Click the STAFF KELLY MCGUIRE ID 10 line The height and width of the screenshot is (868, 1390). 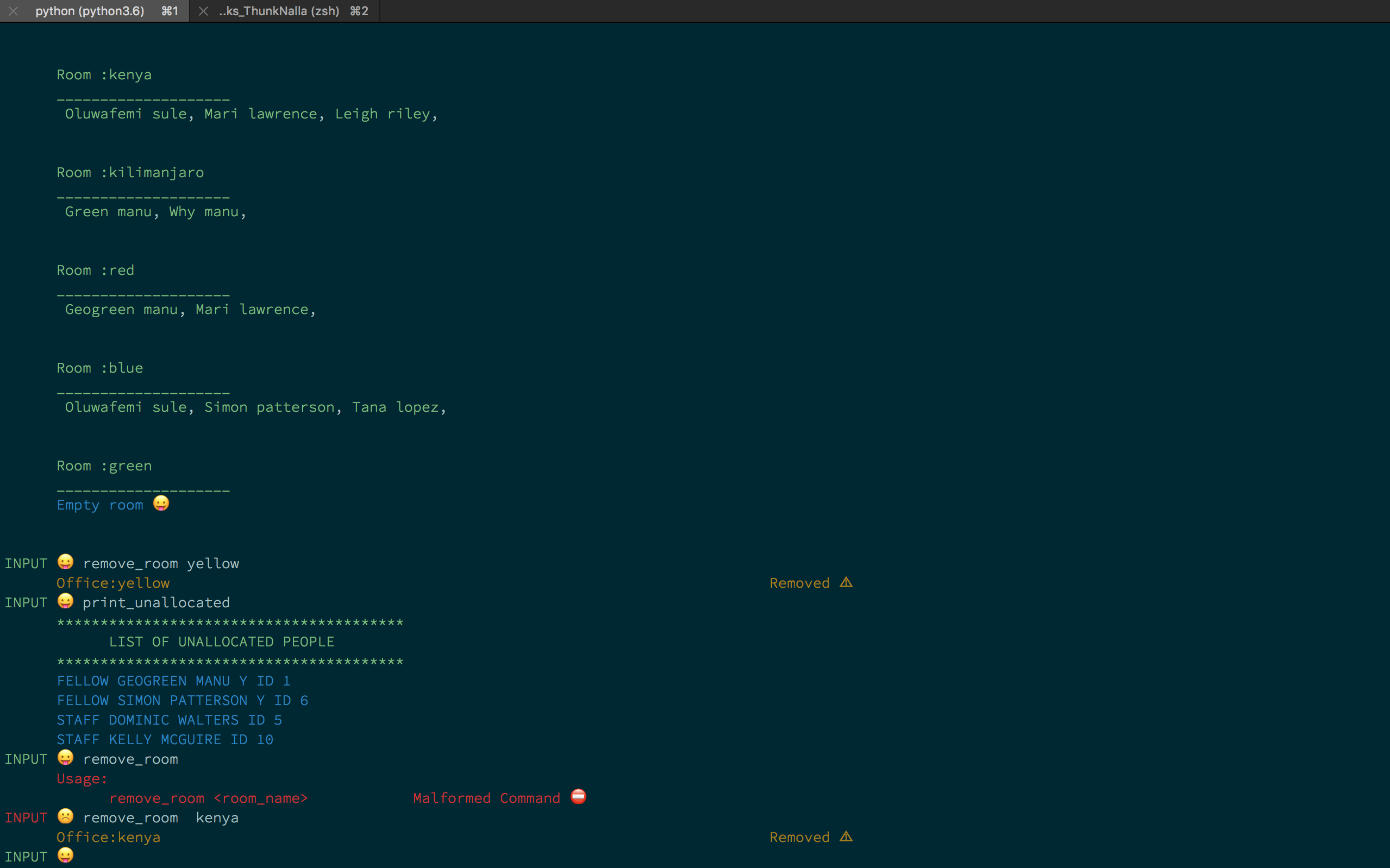pyautogui.click(x=165, y=739)
